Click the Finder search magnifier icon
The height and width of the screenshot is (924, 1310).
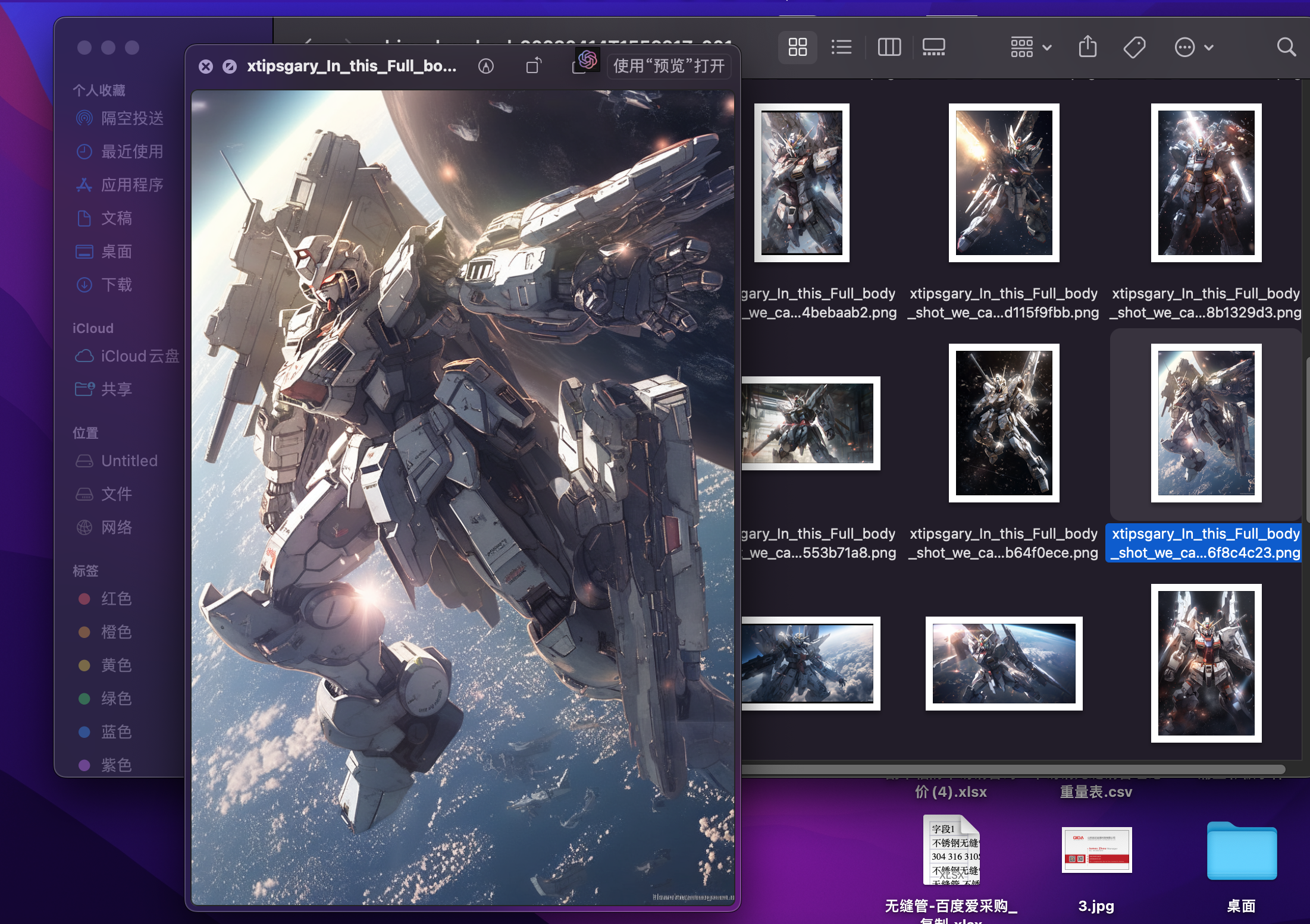click(x=1286, y=47)
